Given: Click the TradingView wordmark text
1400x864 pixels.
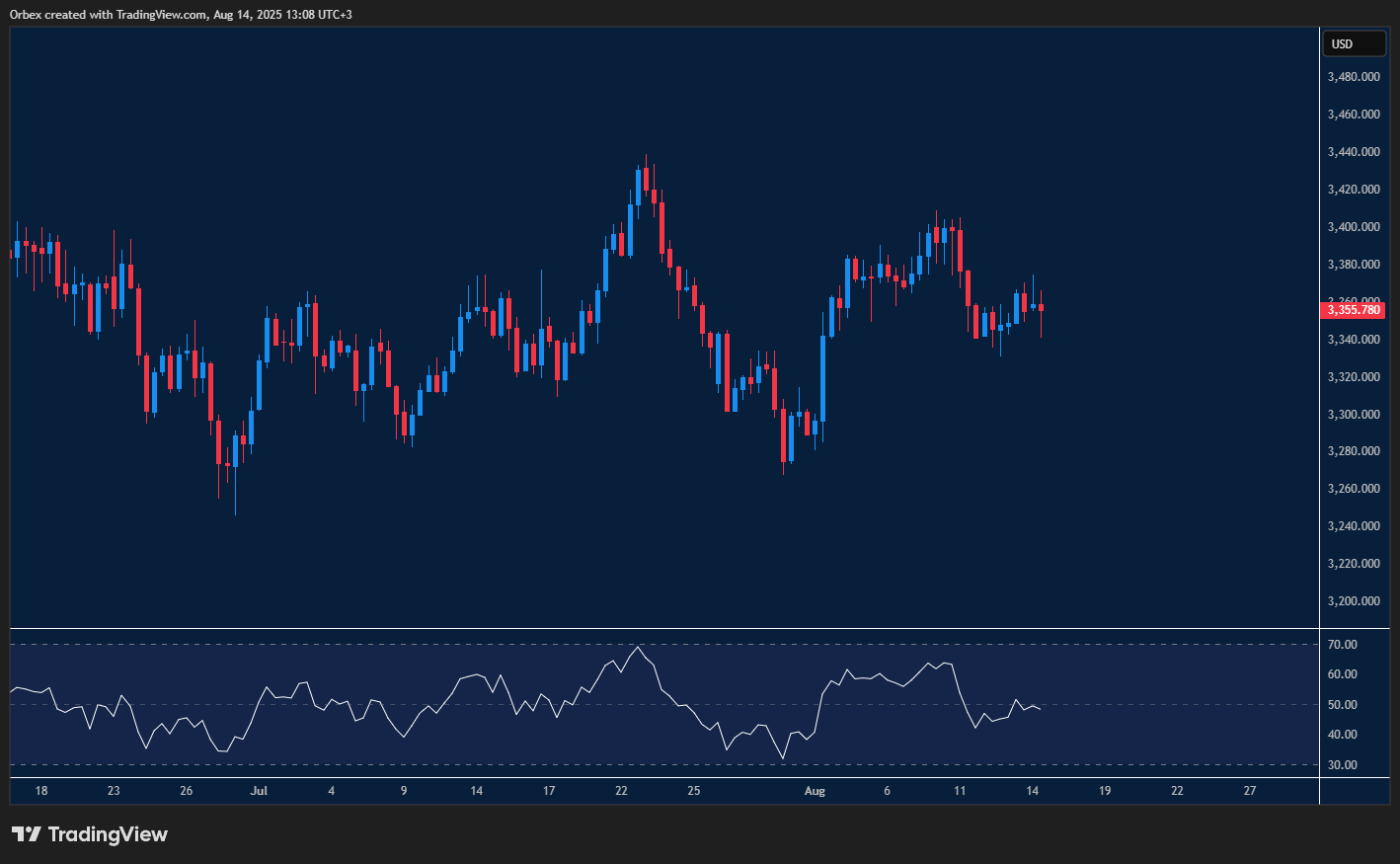Looking at the screenshot, I should [x=108, y=834].
